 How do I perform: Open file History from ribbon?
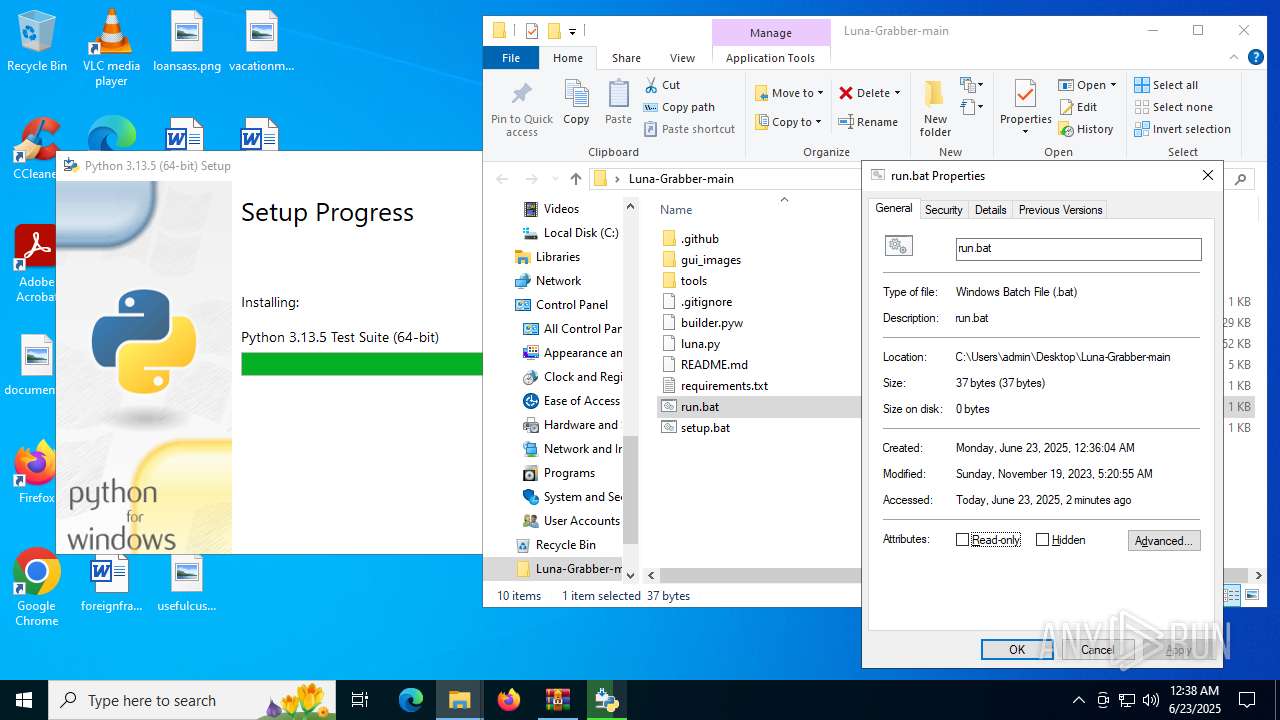[1085, 129]
